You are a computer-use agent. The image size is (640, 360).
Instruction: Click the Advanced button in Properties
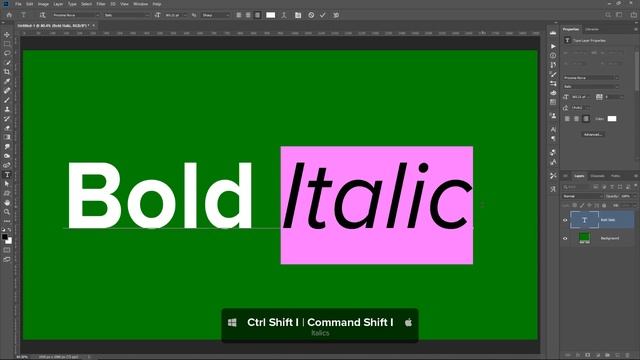(593, 134)
